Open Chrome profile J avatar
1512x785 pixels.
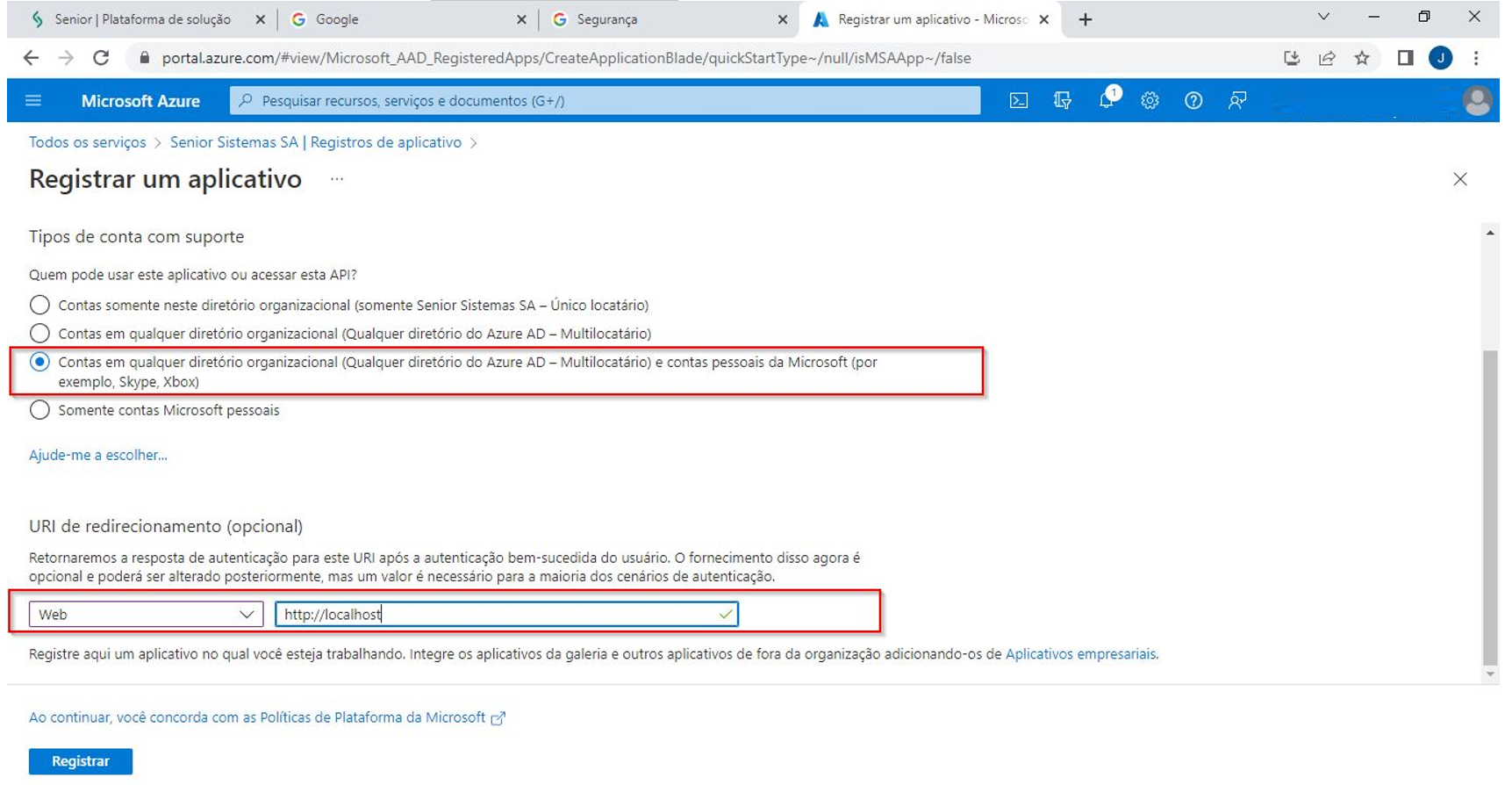point(1441,58)
